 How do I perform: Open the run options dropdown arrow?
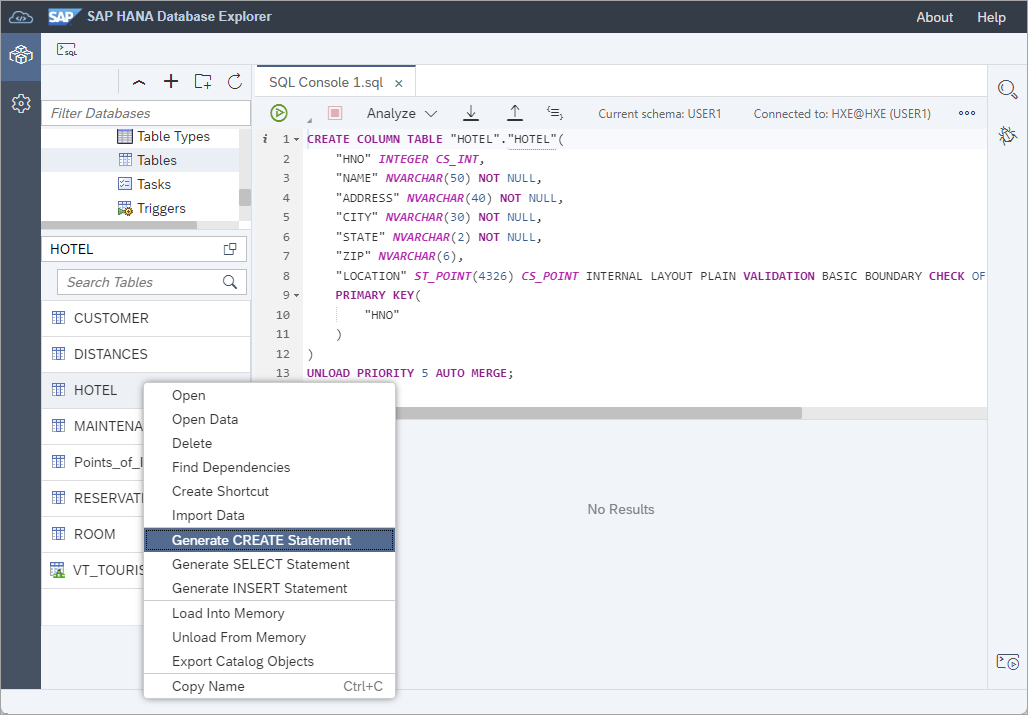pos(309,120)
